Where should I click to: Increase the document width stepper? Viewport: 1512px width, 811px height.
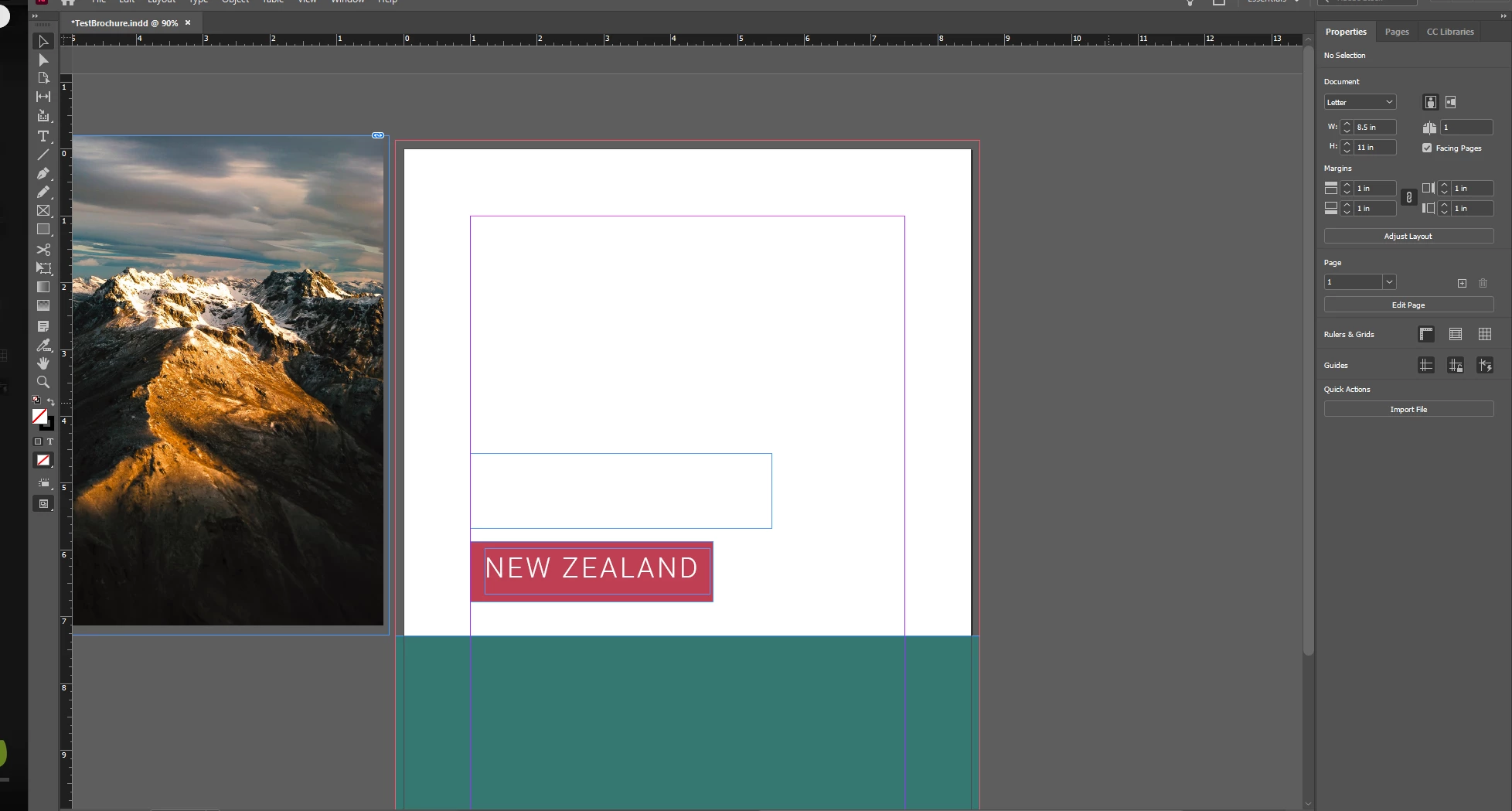(x=1347, y=124)
